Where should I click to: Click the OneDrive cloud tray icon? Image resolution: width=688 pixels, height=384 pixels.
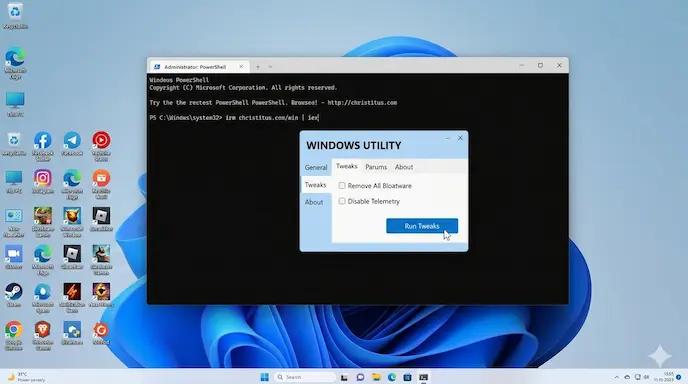627,377
